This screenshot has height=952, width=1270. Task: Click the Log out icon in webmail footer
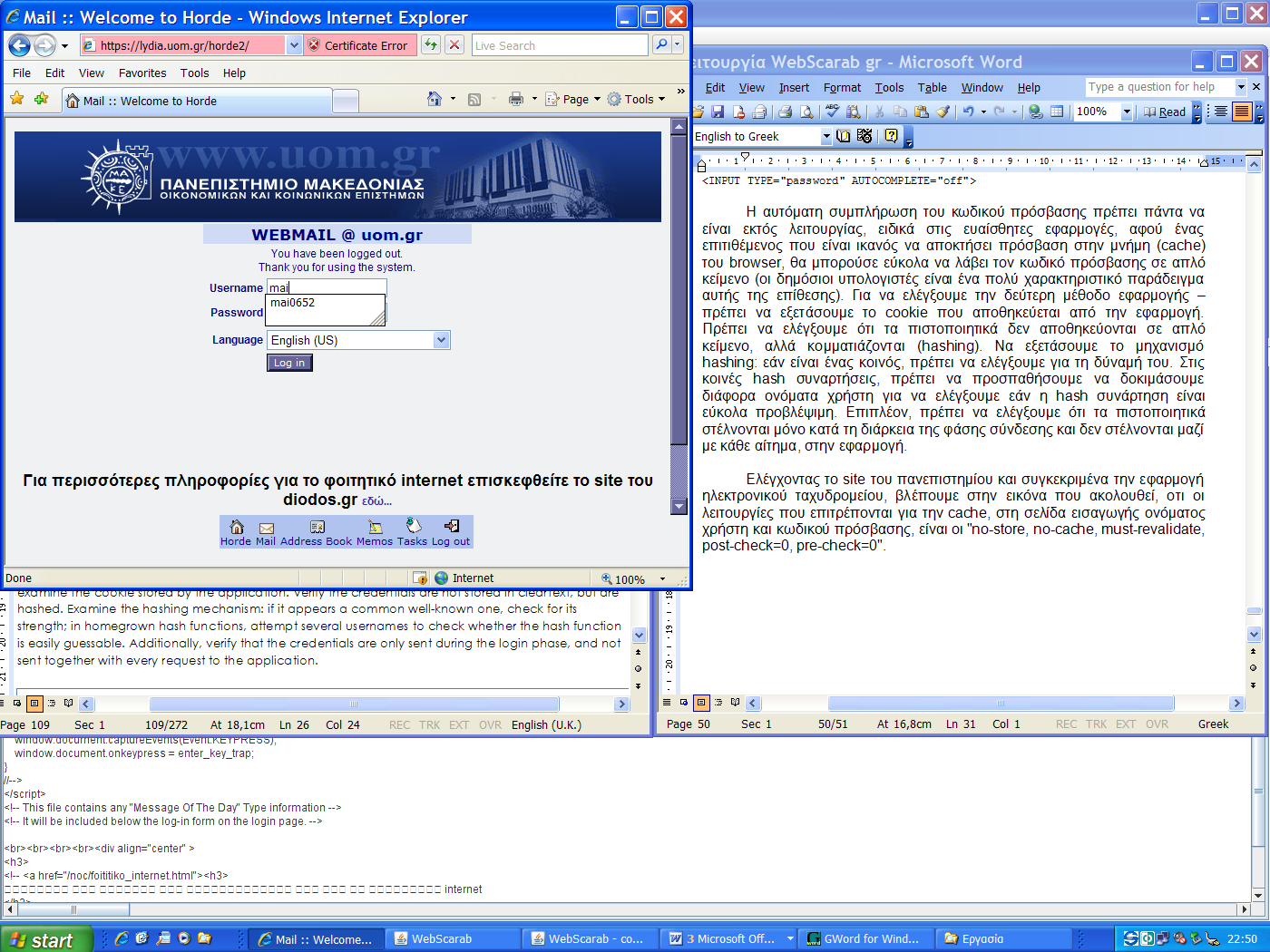click(452, 526)
